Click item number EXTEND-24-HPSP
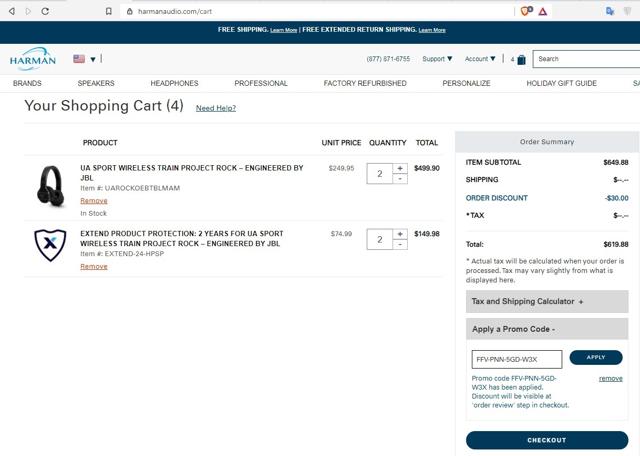The image size is (640, 456). click(134, 254)
